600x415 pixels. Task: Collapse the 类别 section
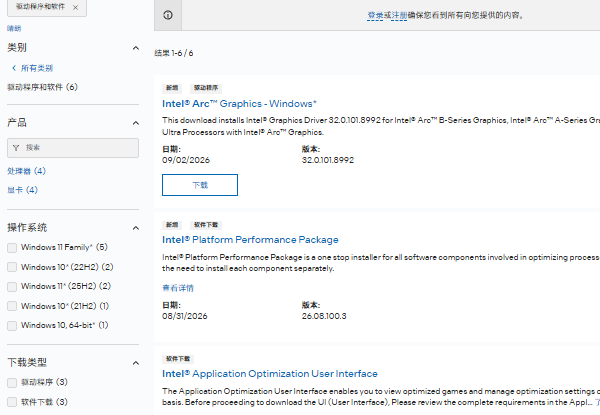[135, 48]
